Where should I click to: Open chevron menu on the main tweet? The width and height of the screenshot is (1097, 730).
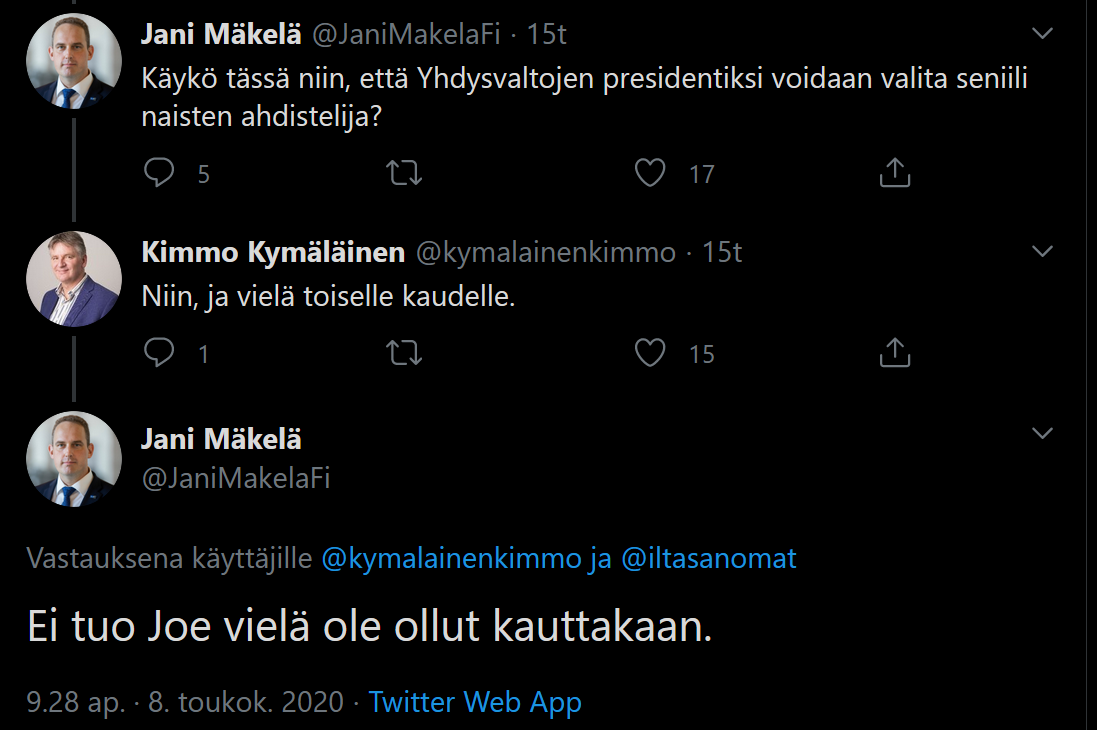pyautogui.click(x=1042, y=433)
